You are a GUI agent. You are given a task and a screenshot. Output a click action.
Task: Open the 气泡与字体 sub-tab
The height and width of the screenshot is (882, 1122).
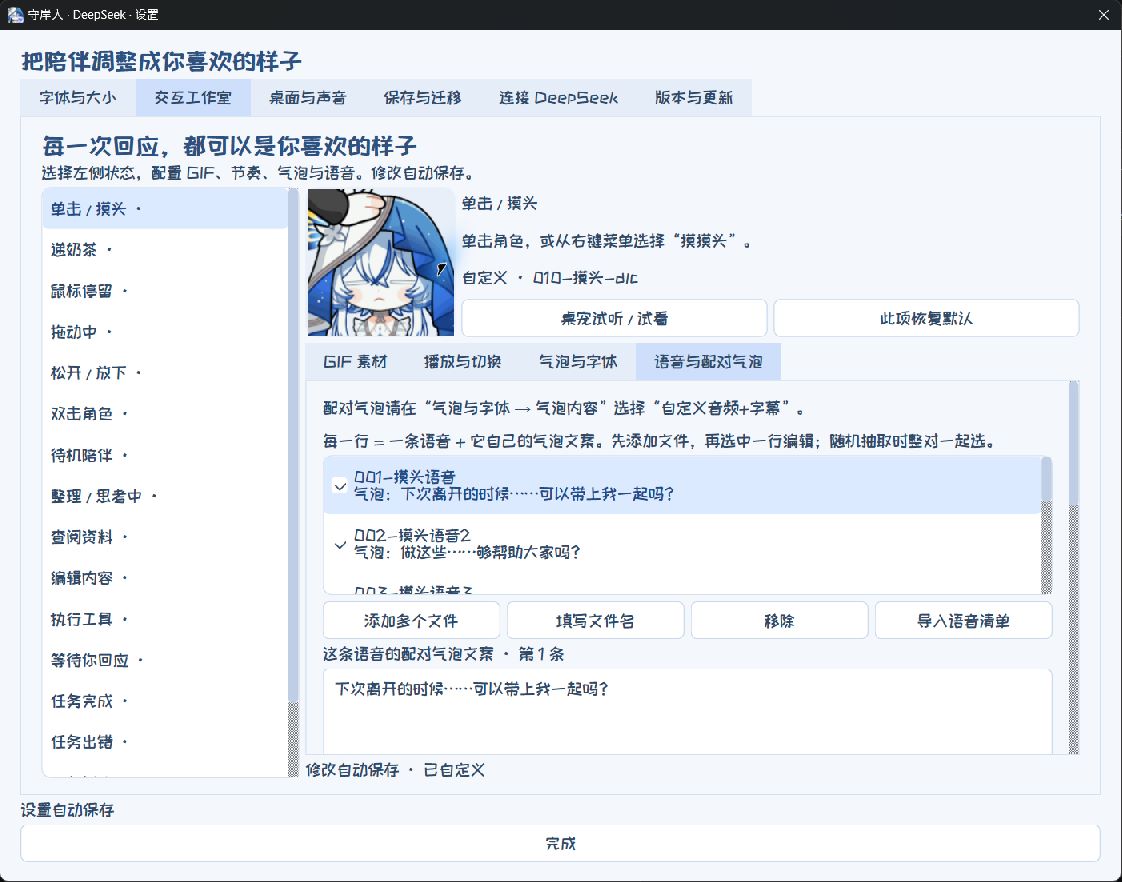tap(577, 362)
